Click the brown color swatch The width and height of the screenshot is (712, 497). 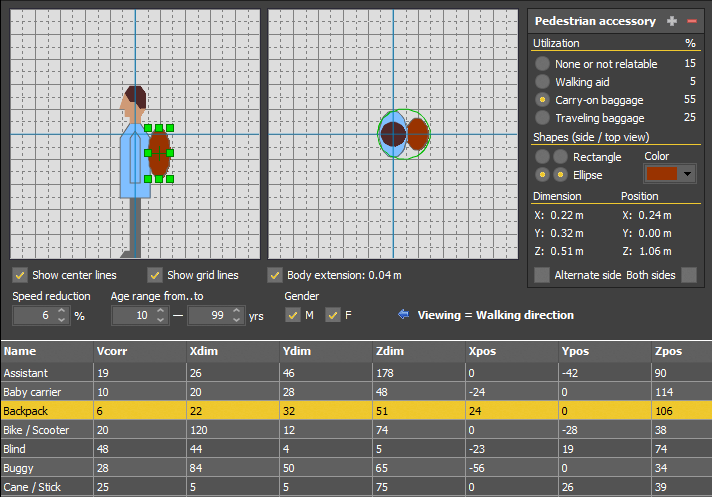(662, 174)
